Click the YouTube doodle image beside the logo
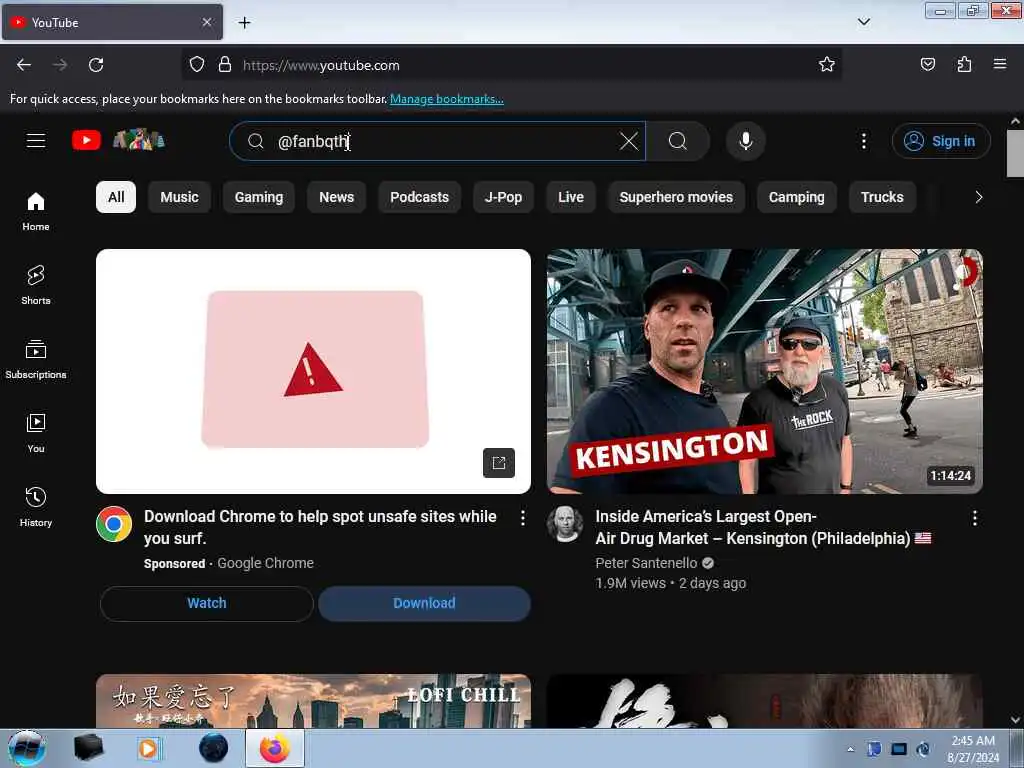This screenshot has width=1024, height=768. point(138,140)
